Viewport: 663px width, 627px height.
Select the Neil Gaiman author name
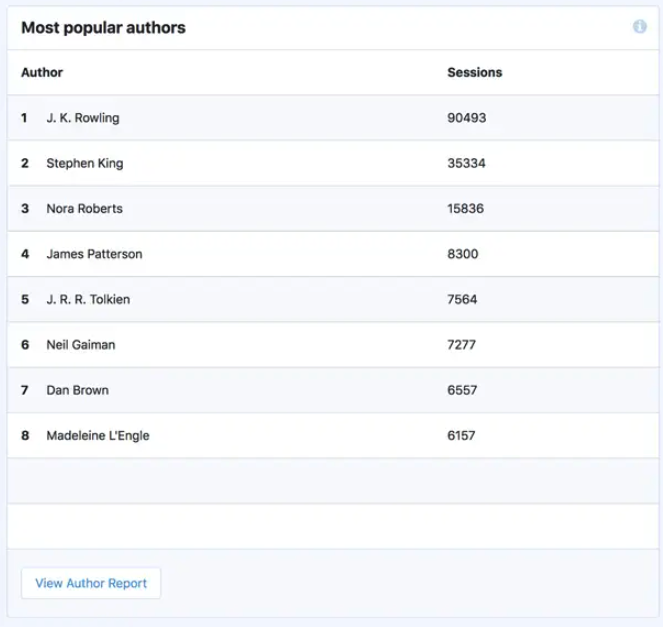pyautogui.click(x=81, y=345)
